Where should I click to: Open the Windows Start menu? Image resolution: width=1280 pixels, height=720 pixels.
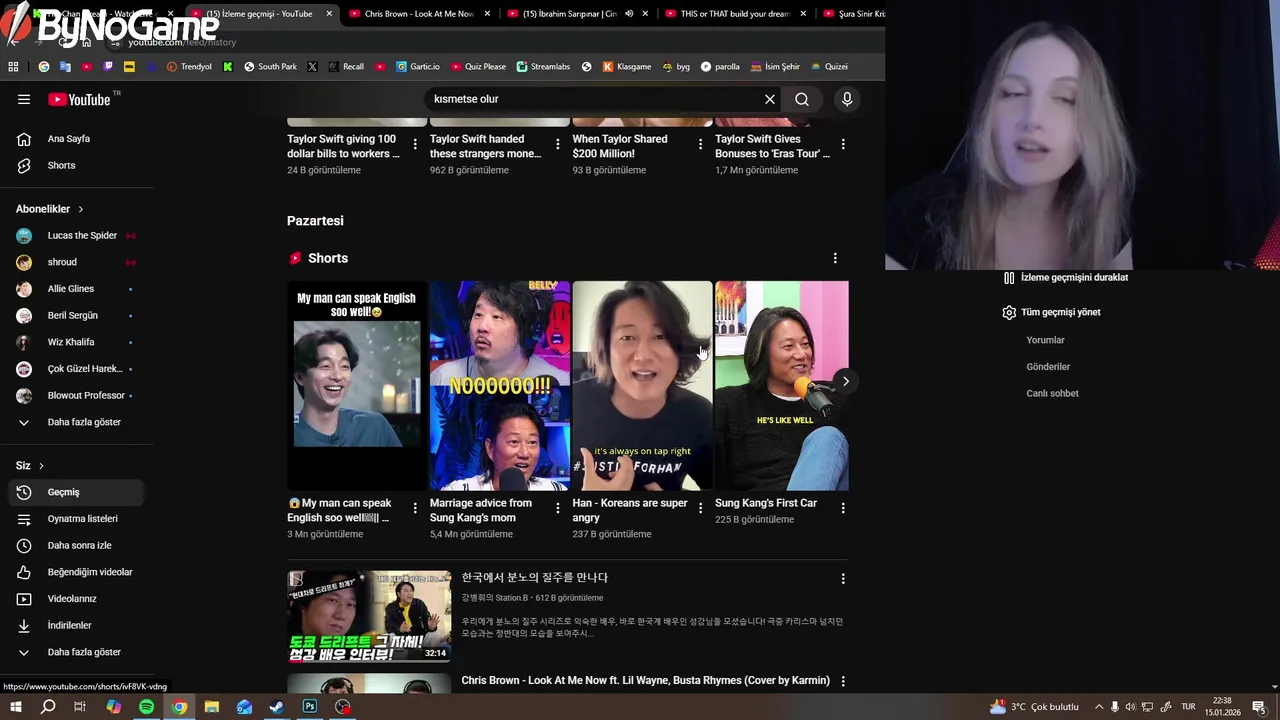click(x=15, y=707)
